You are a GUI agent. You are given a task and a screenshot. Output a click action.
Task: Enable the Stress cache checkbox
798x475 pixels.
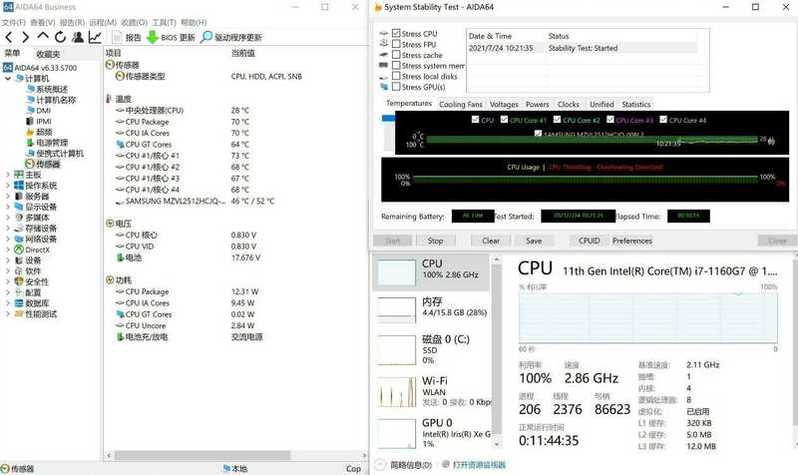[x=396, y=55]
